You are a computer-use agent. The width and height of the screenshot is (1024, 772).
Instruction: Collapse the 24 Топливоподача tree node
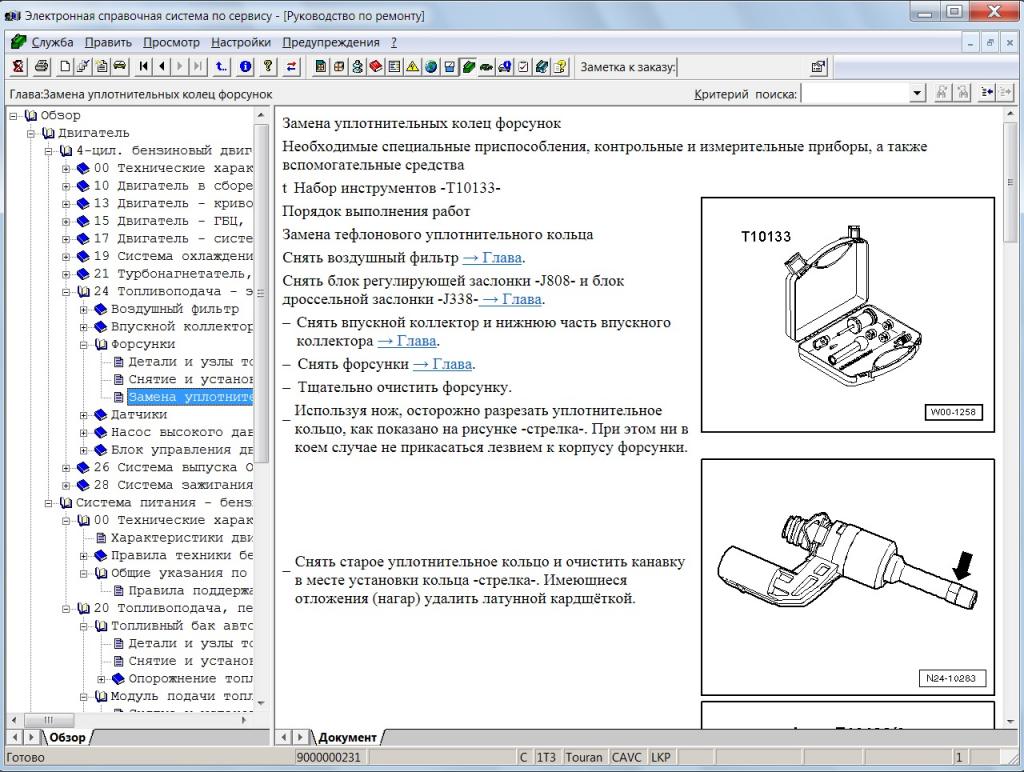pos(66,292)
